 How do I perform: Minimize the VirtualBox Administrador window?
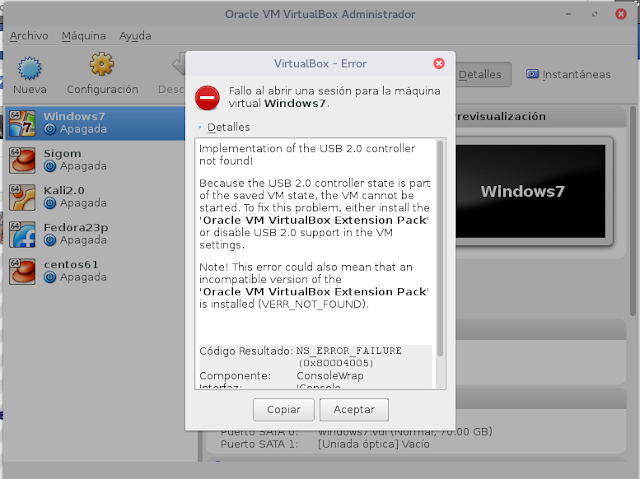pyautogui.click(x=568, y=14)
